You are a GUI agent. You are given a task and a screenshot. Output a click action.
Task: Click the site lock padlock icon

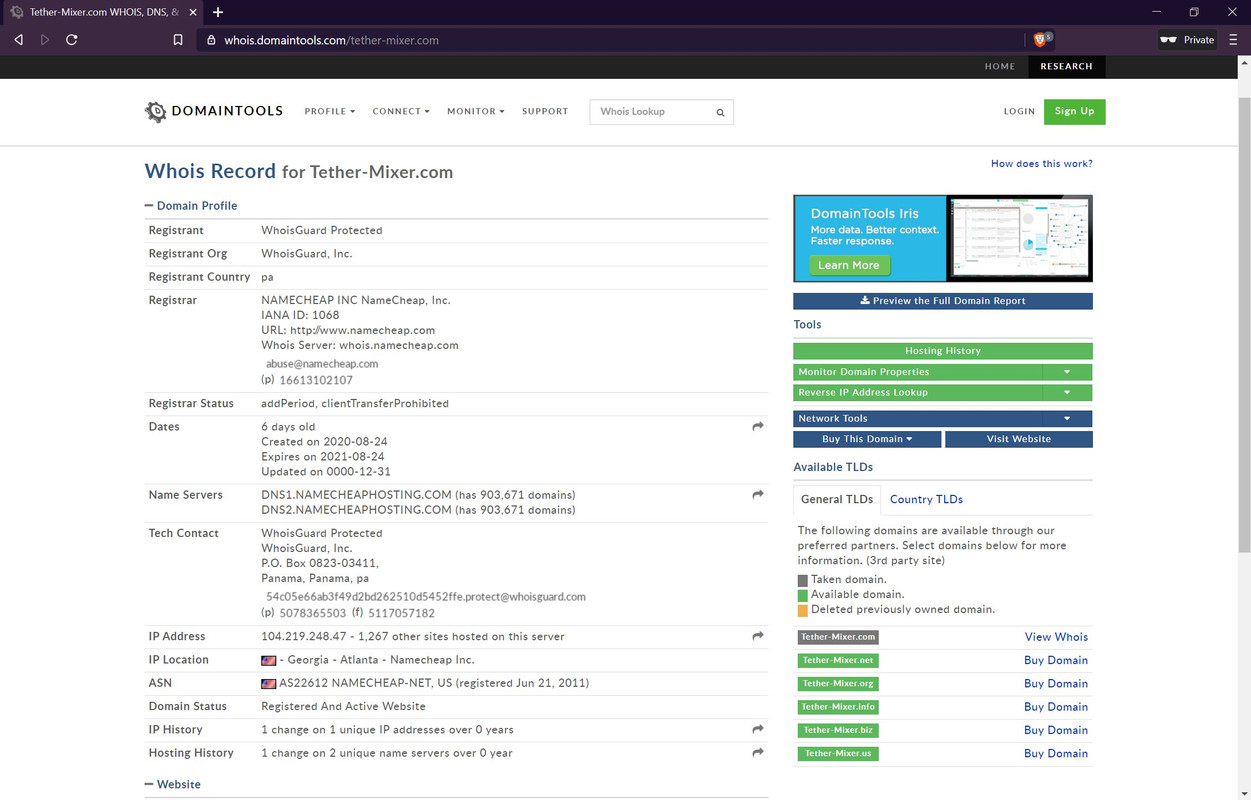211,40
